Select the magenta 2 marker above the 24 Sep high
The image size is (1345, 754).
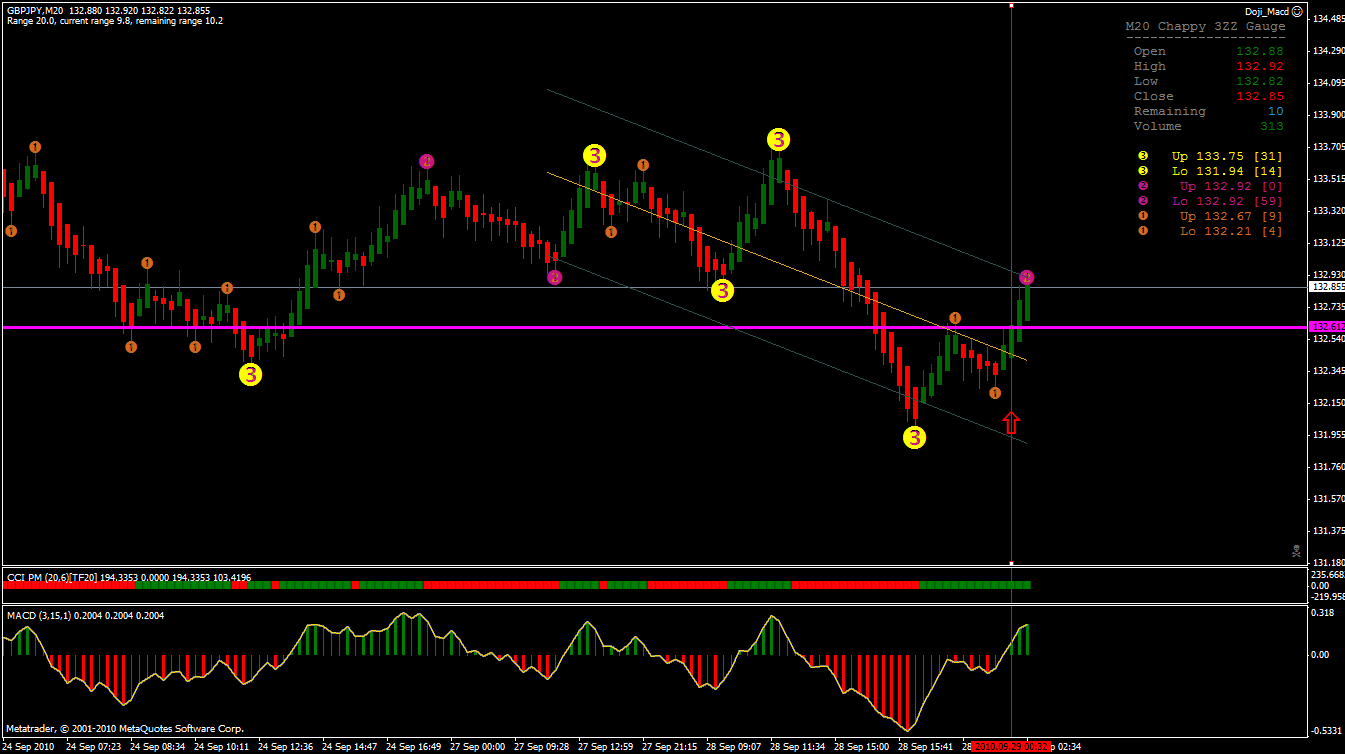pos(427,161)
